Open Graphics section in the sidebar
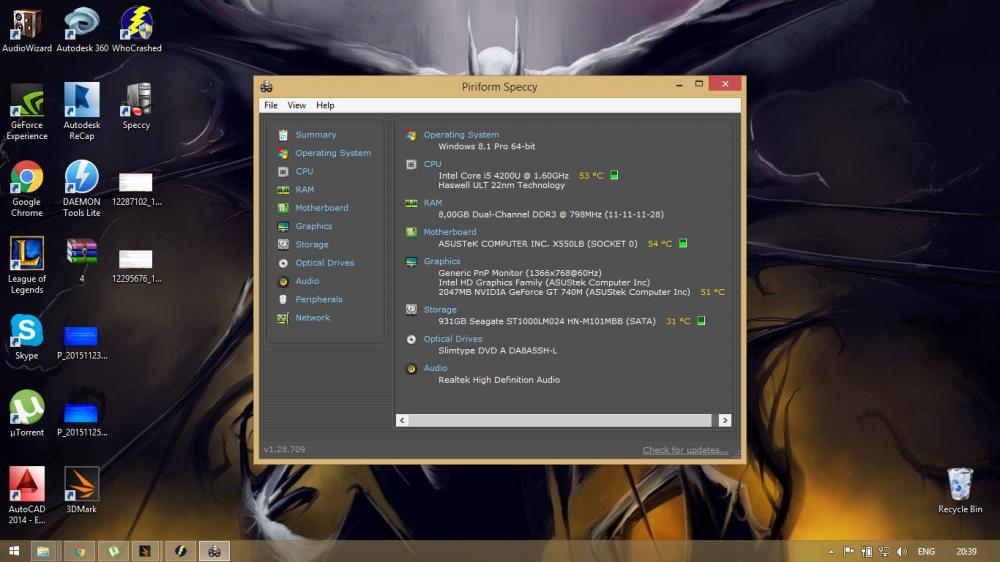The image size is (1000, 562). 313,226
